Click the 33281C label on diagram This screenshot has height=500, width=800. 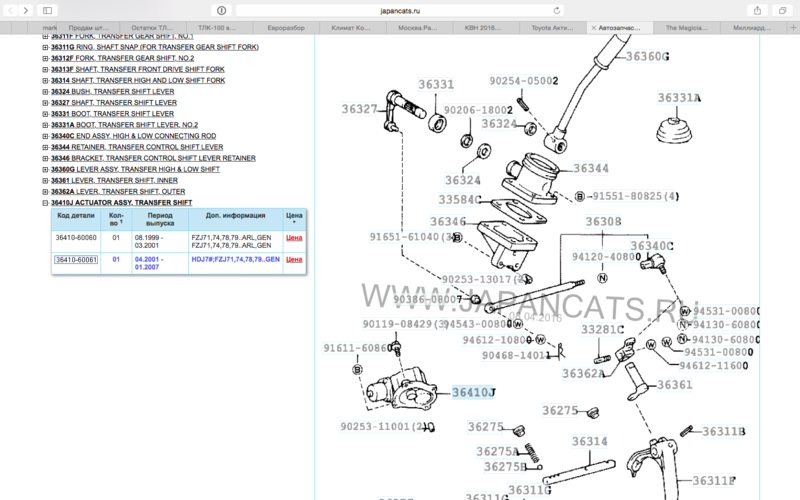pos(603,330)
